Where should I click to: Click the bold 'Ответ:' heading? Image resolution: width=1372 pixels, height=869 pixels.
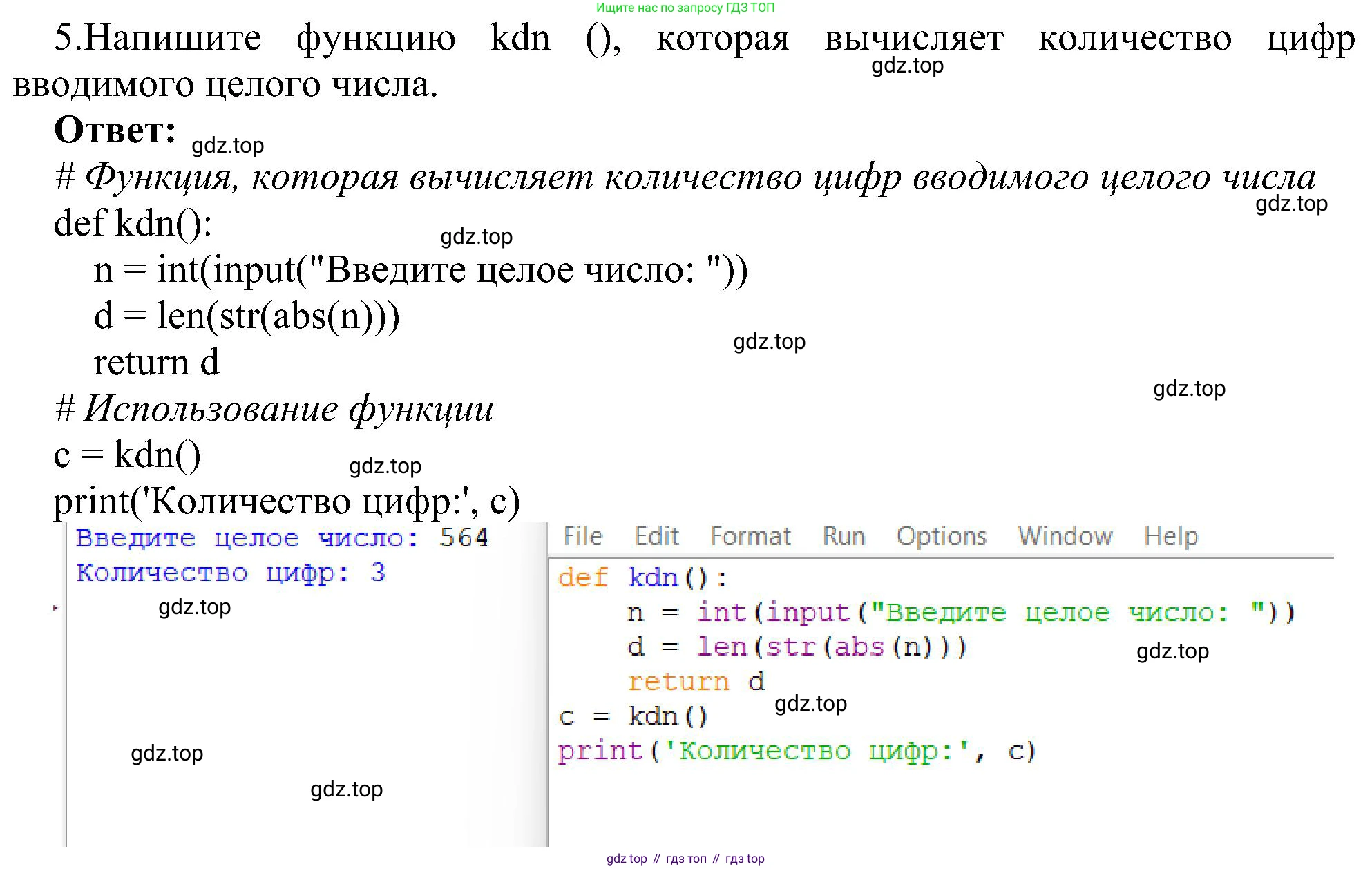point(115,130)
